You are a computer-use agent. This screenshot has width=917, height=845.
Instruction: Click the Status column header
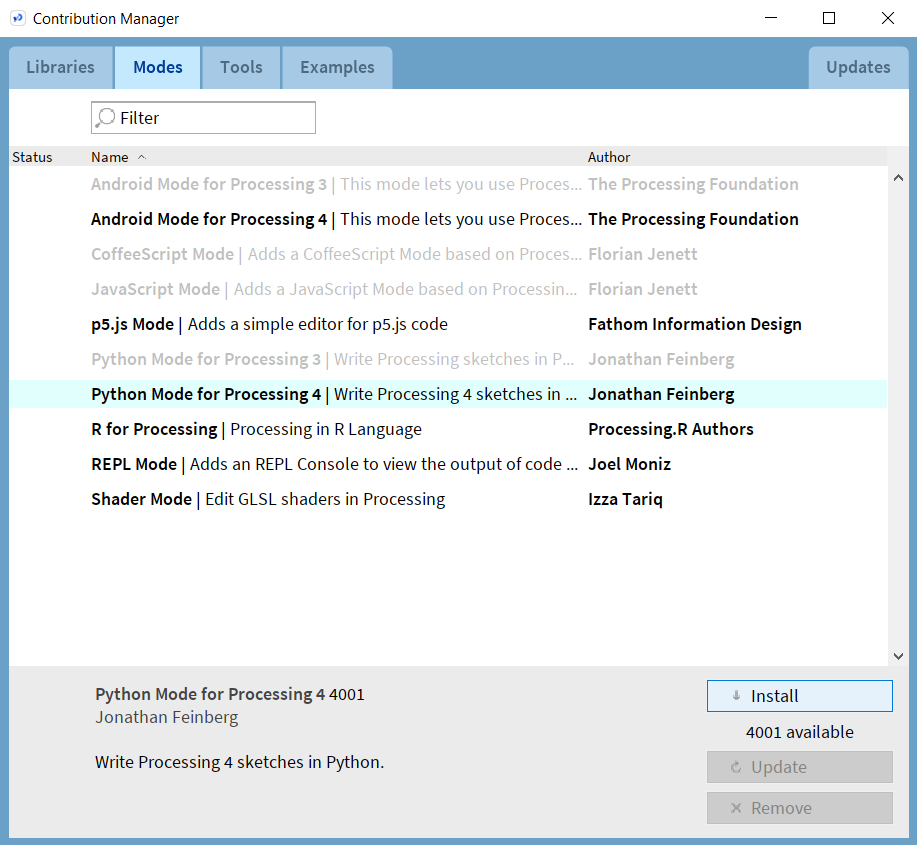[32, 157]
